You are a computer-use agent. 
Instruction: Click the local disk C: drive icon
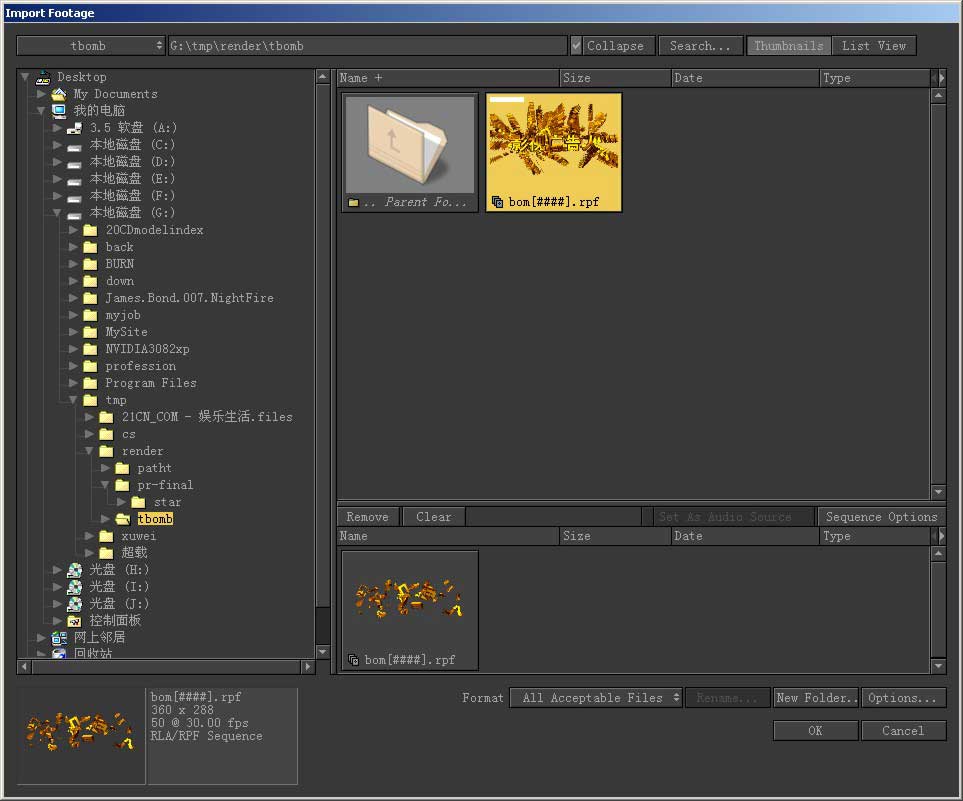(74, 145)
